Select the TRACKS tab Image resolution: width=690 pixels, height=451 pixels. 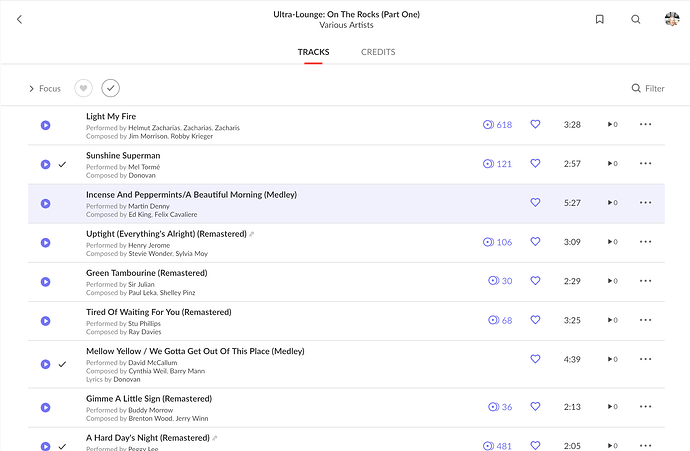click(313, 52)
